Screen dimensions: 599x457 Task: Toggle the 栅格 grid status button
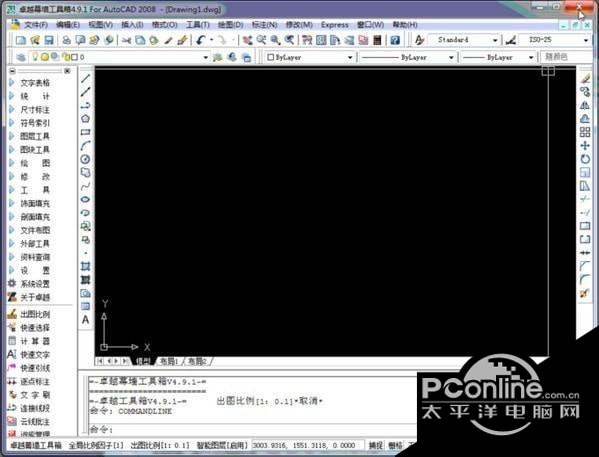pyautogui.click(x=395, y=445)
